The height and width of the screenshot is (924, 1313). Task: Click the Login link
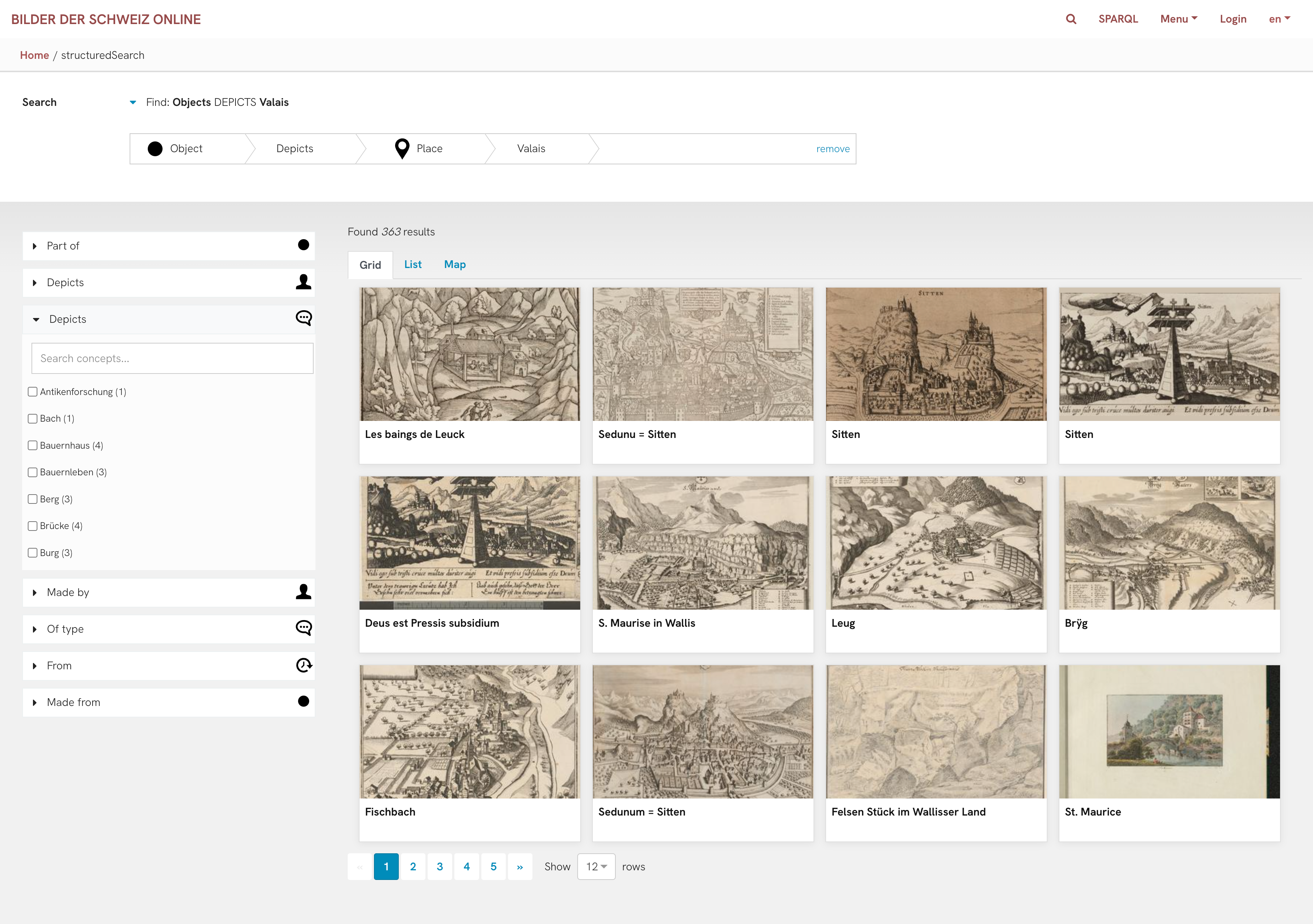coord(1233,19)
